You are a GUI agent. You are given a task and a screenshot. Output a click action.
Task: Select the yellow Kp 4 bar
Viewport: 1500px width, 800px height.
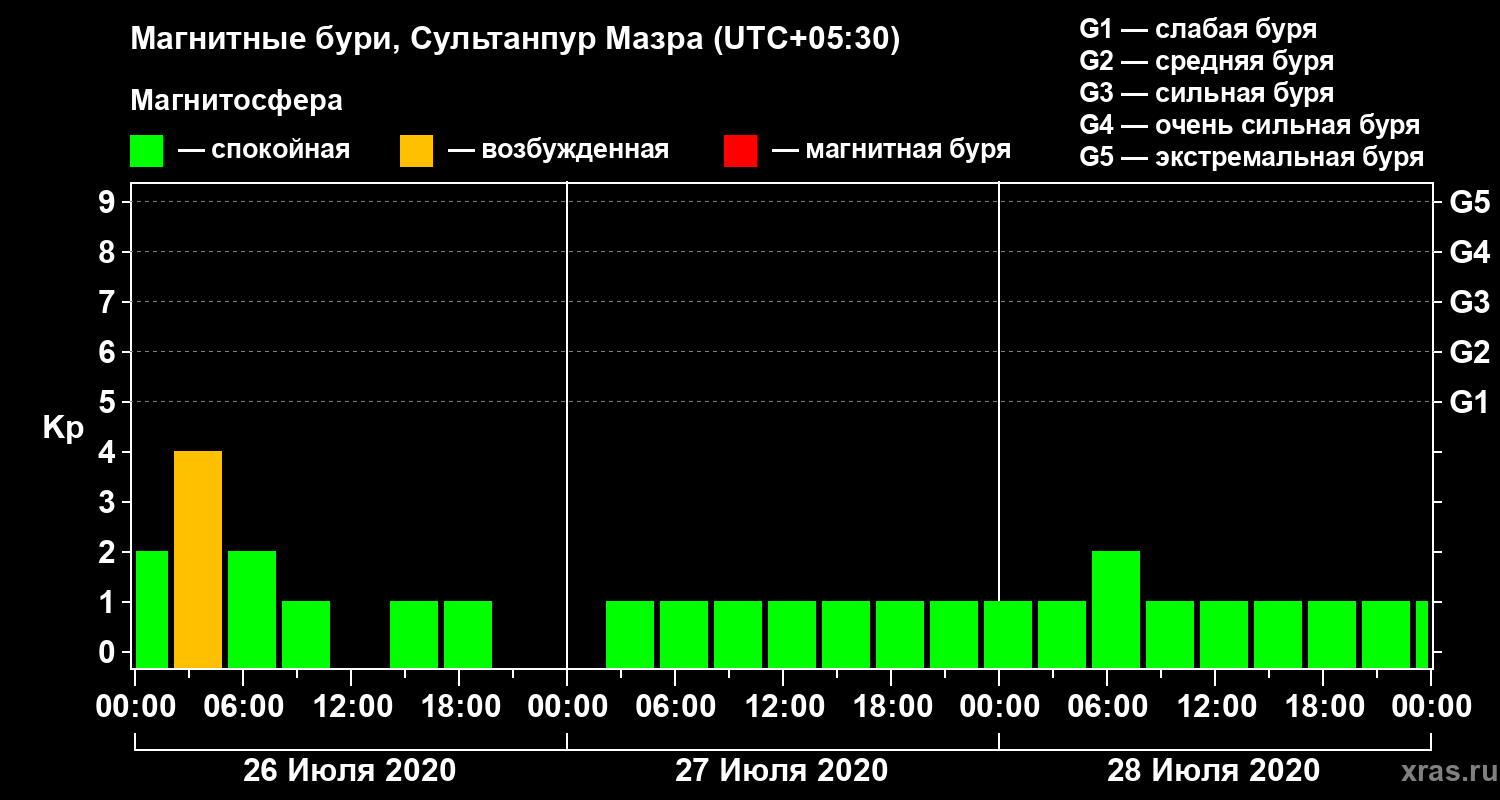(198, 560)
